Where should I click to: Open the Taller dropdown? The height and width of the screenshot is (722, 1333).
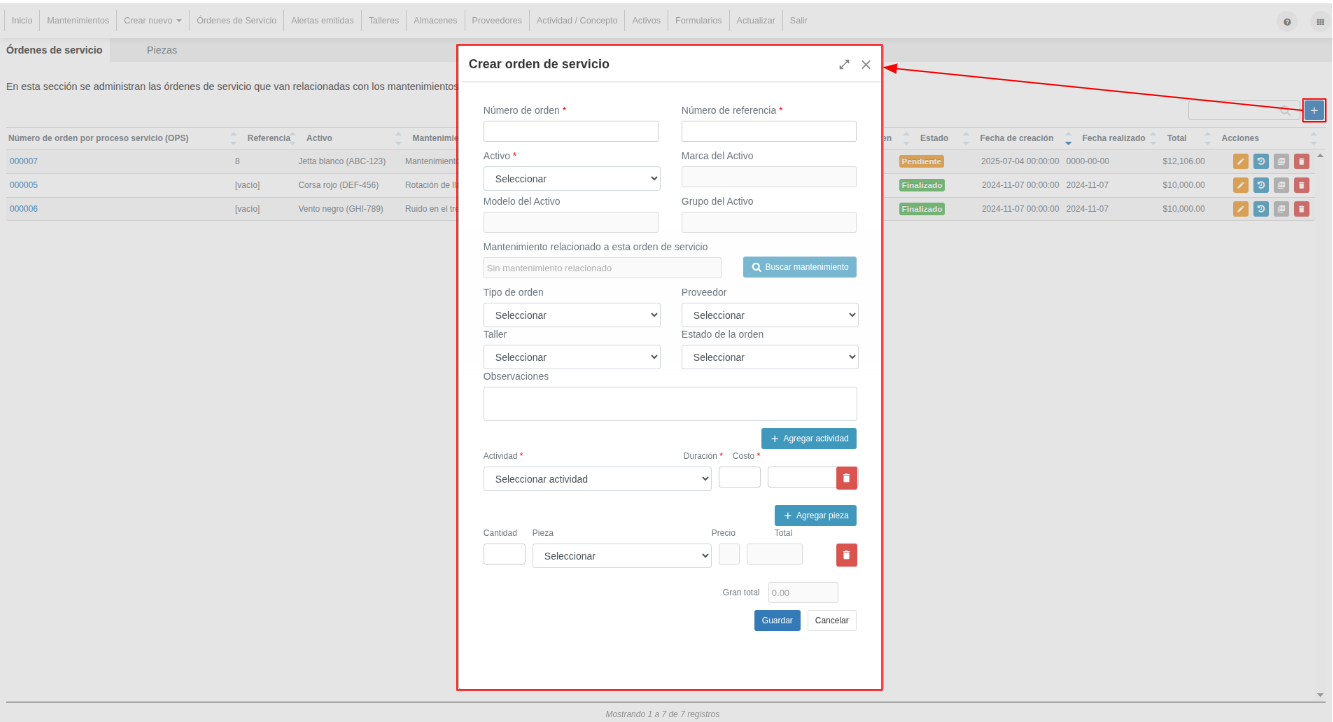point(572,357)
